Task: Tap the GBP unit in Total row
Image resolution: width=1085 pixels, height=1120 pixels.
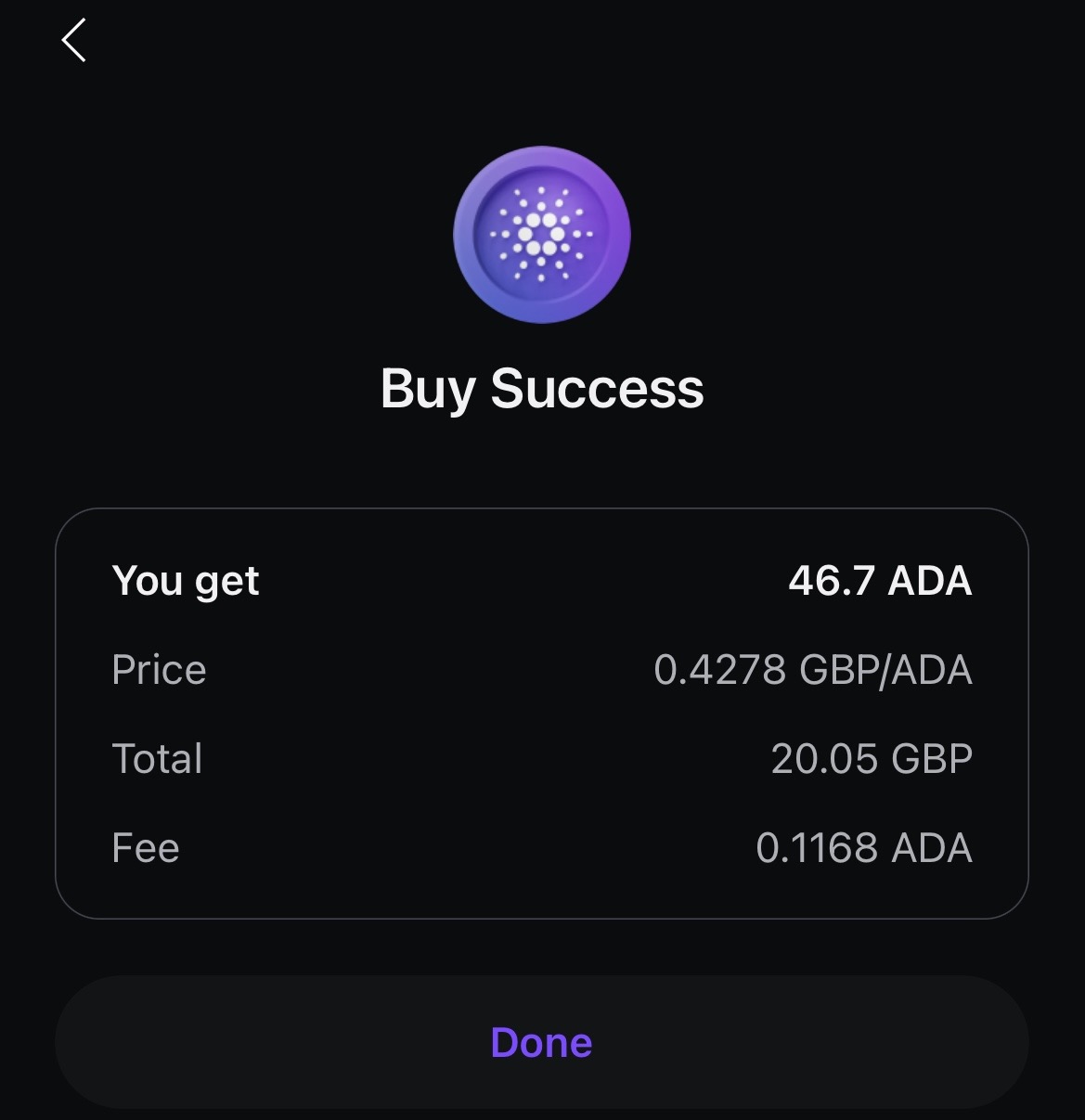Action: 932,759
